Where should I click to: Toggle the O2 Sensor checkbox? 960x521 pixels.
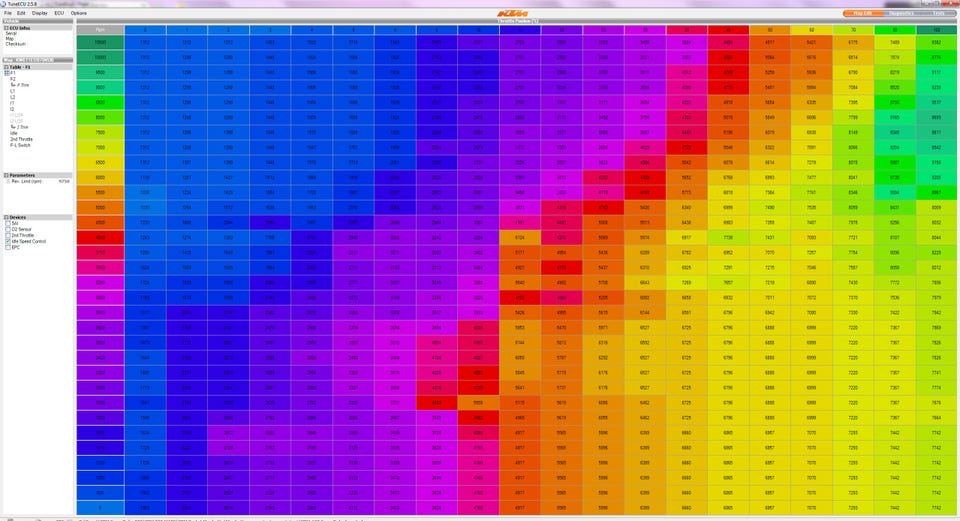pyautogui.click(x=8, y=230)
